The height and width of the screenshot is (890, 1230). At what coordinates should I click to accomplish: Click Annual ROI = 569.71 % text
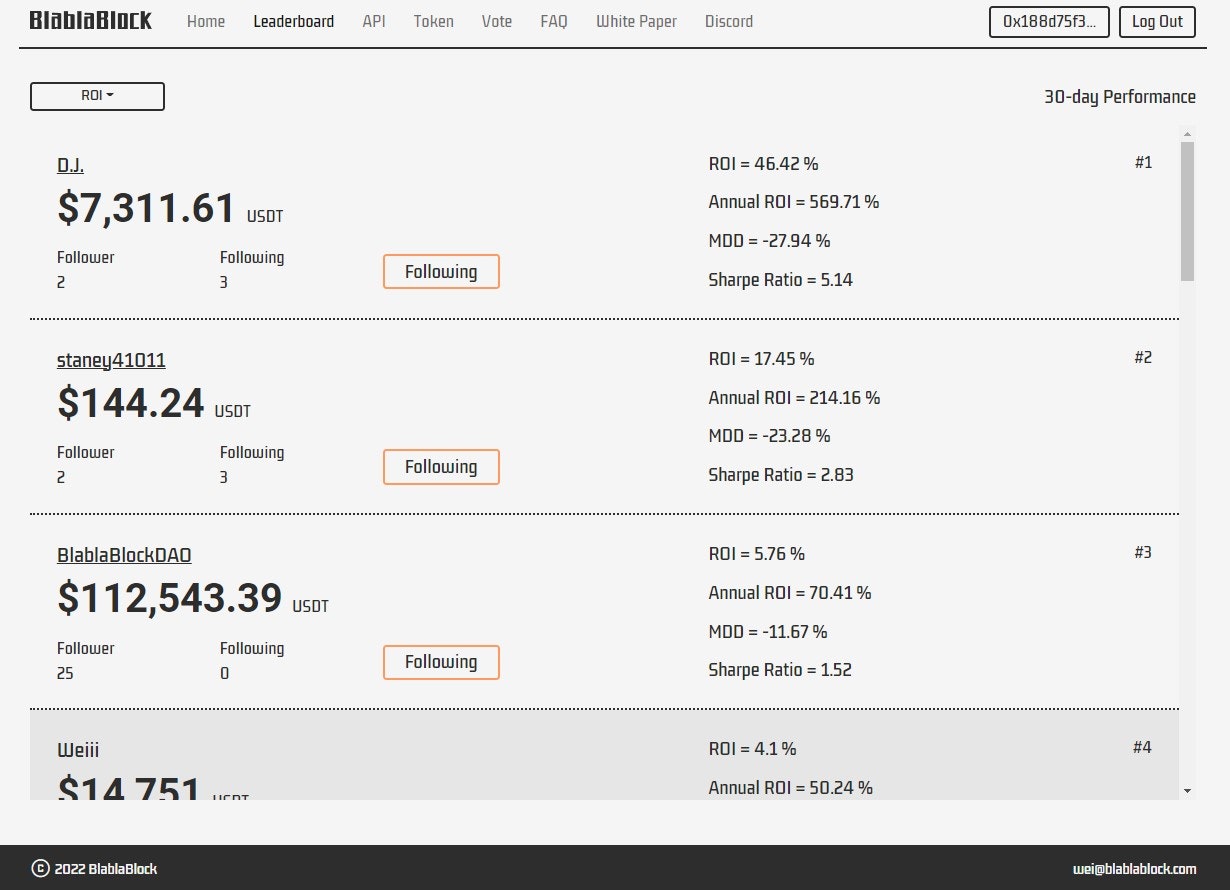(794, 202)
